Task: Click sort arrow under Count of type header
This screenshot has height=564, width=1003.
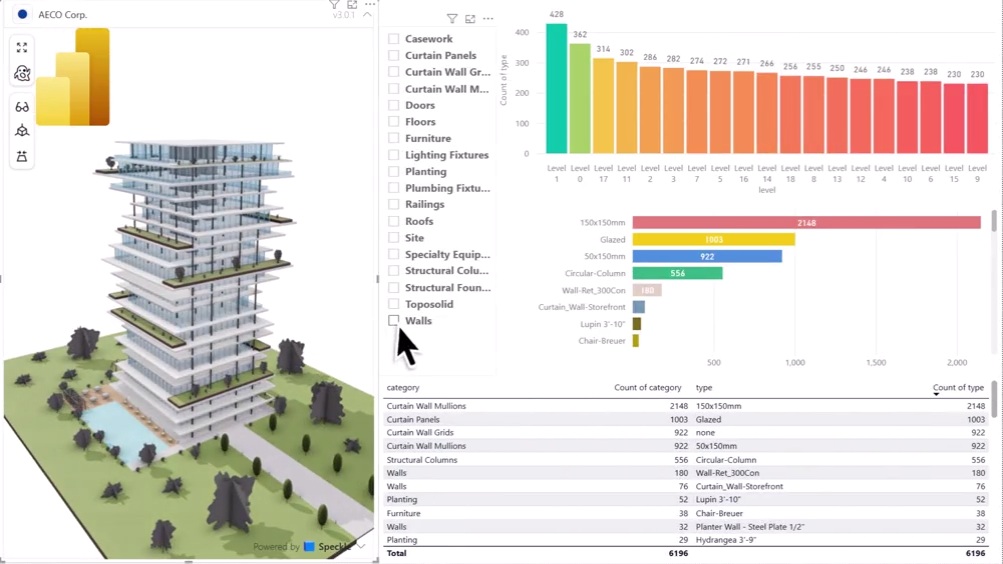Action: 936,395
